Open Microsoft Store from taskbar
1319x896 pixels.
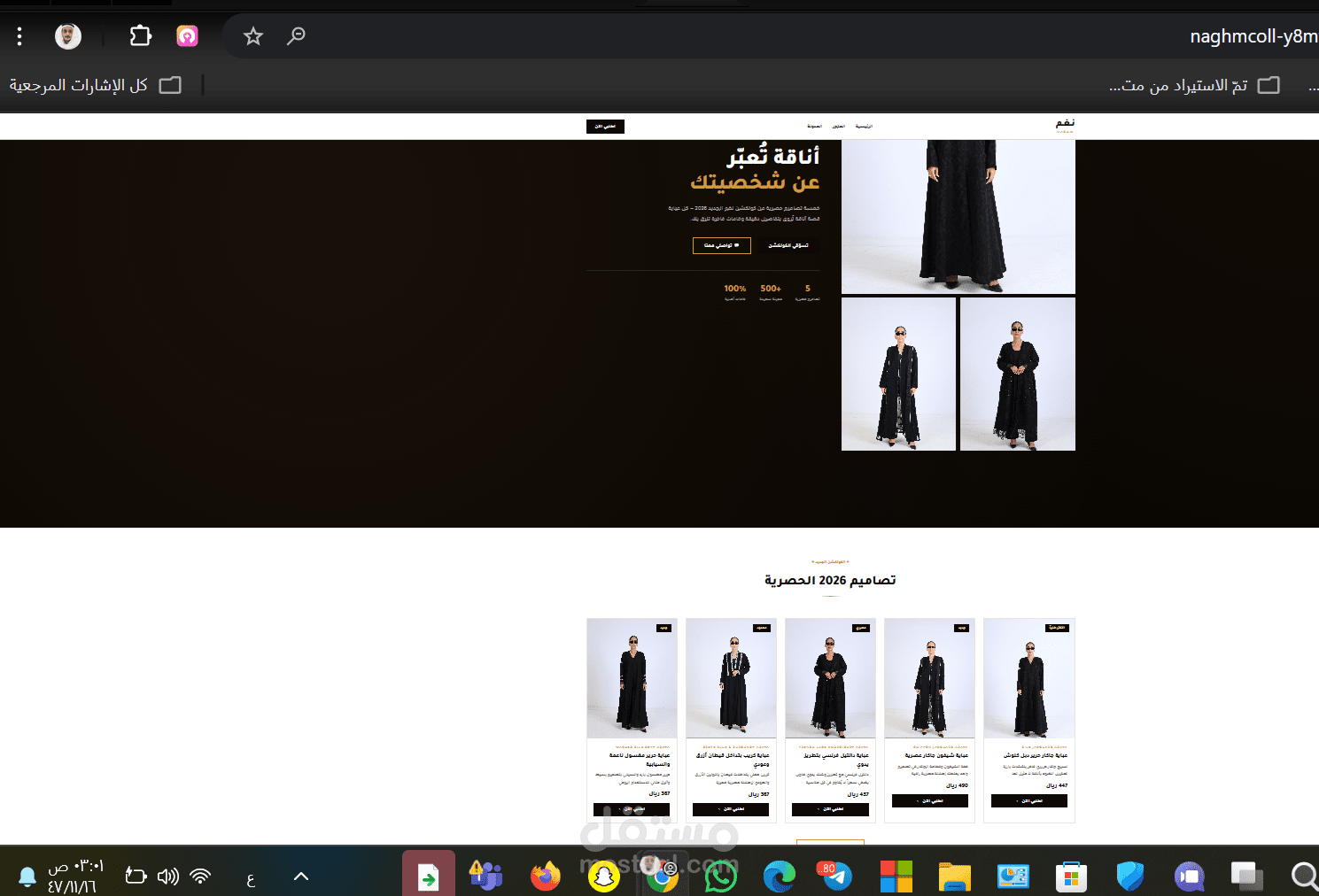1072,877
